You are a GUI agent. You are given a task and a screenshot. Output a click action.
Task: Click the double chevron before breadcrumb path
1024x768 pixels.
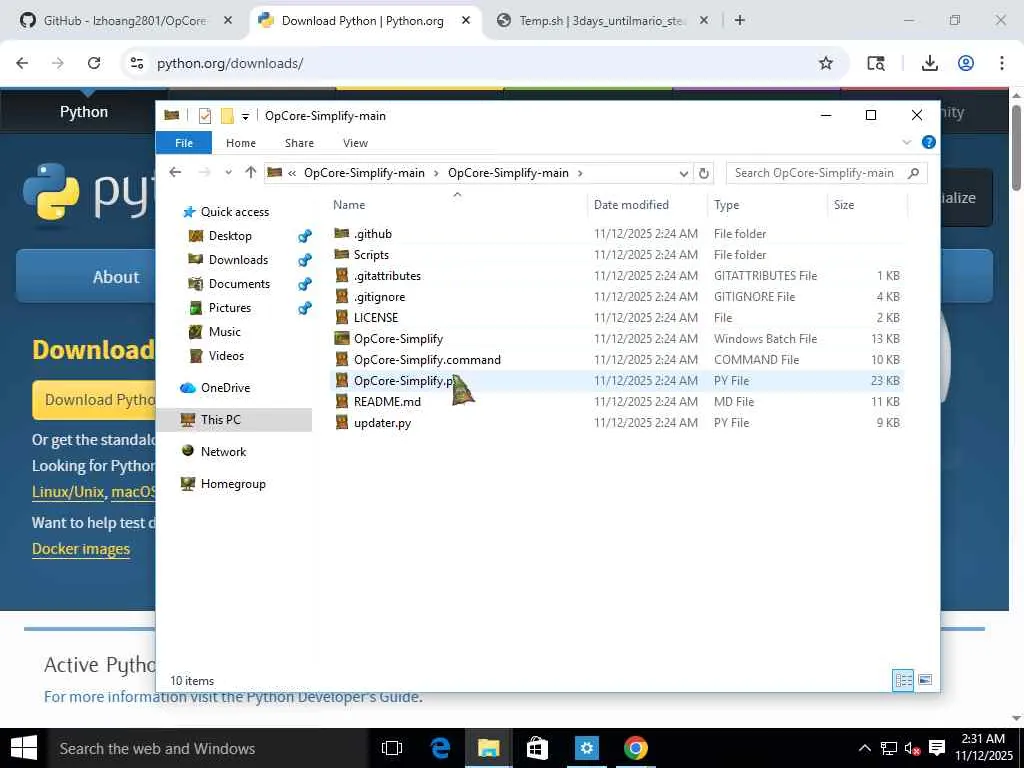pyautogui.click(x=292, y=173)
